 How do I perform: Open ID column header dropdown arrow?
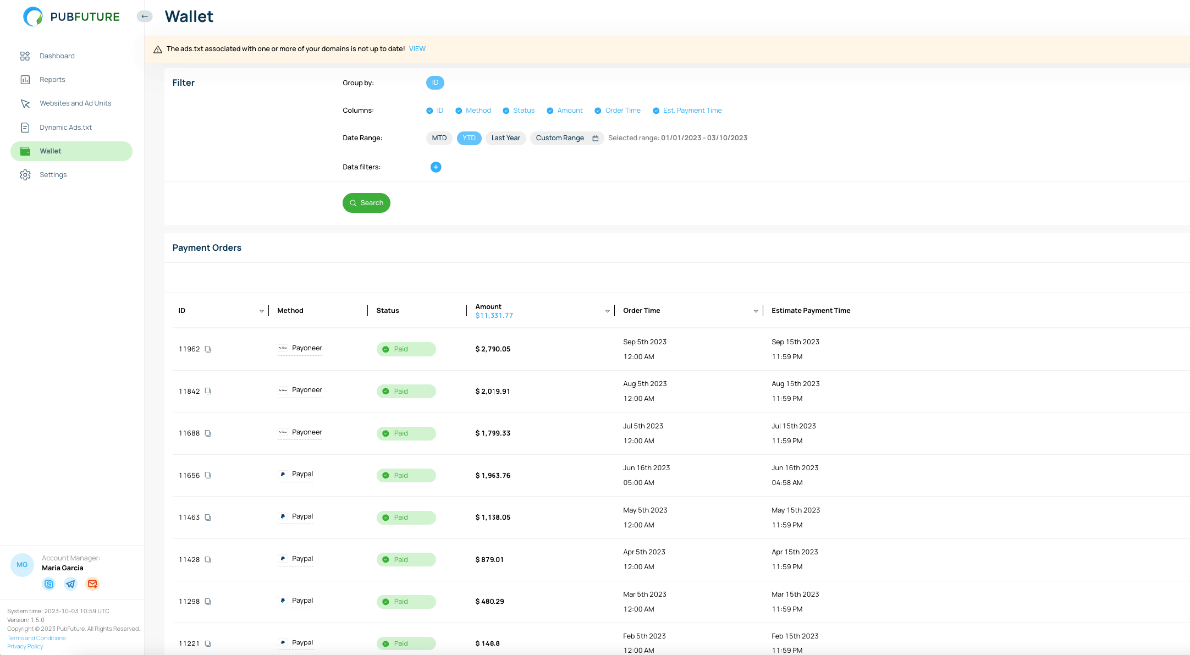tap(262, 311)
